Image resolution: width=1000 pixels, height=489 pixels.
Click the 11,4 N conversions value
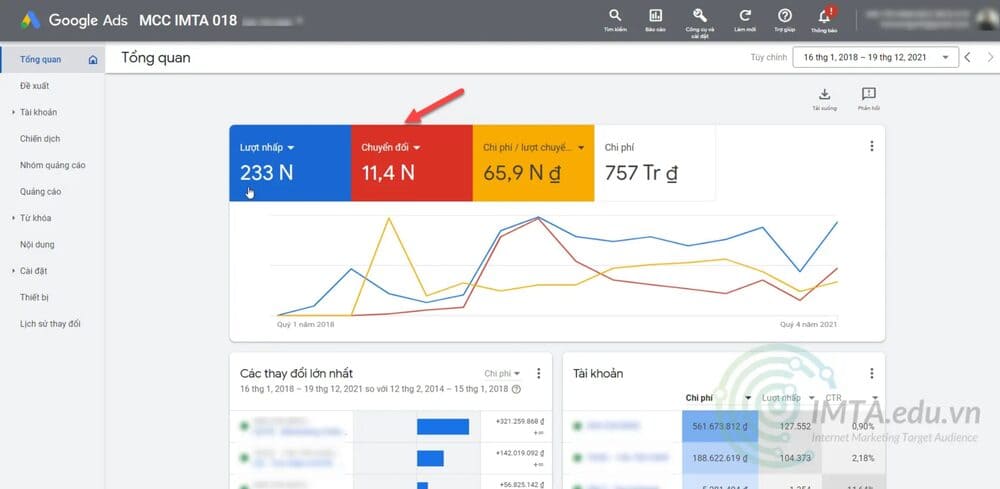[388, 173]
